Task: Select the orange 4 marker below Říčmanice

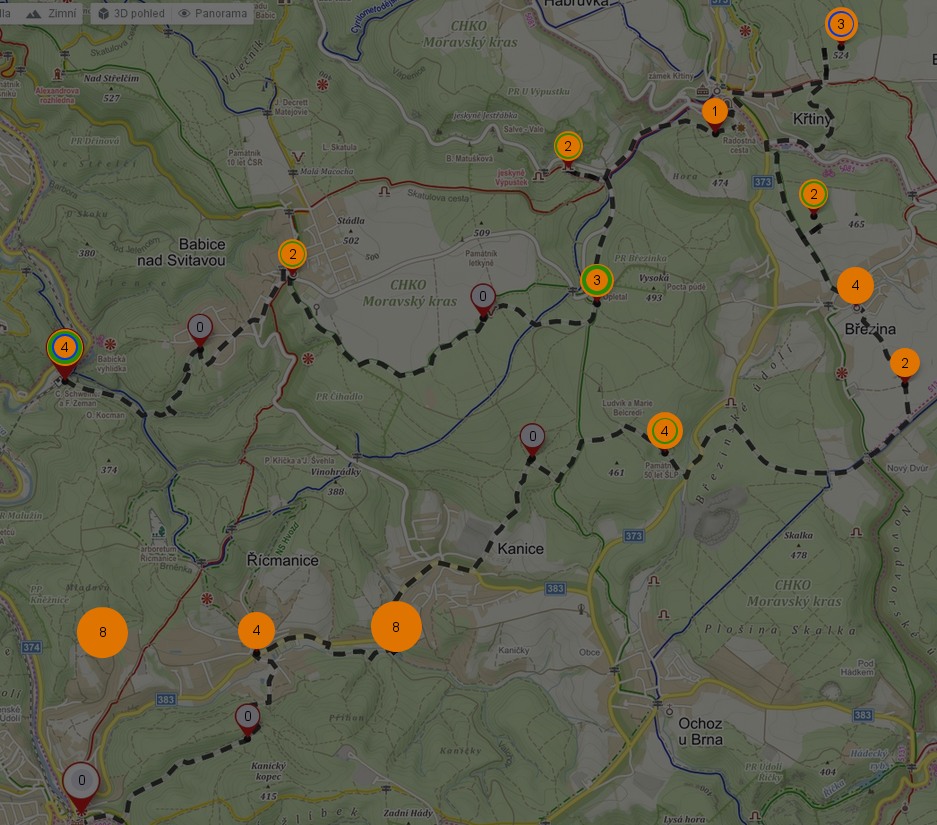Action: [x=256, y=631]
